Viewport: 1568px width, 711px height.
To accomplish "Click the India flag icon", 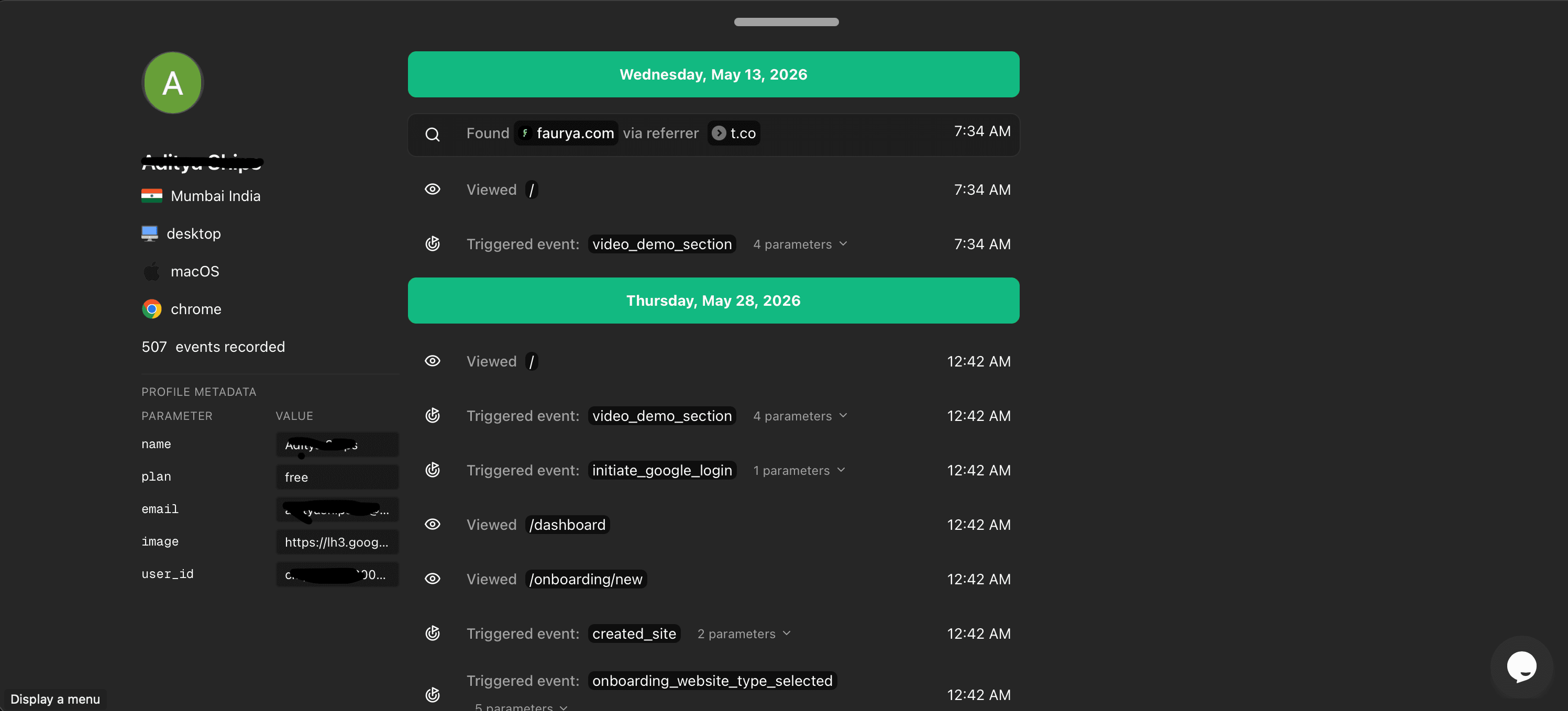I will [151, 196].
